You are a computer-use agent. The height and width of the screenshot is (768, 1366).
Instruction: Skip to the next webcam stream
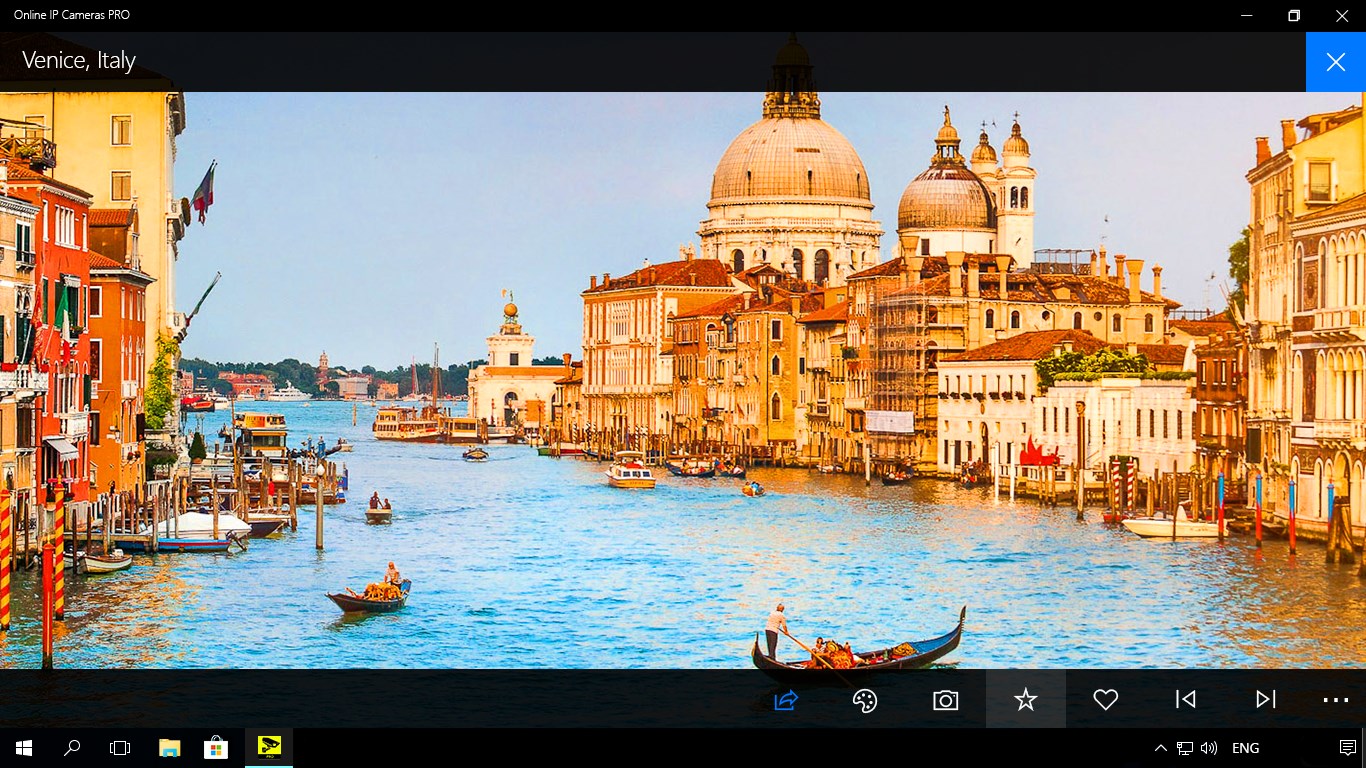click(1265, 700)
